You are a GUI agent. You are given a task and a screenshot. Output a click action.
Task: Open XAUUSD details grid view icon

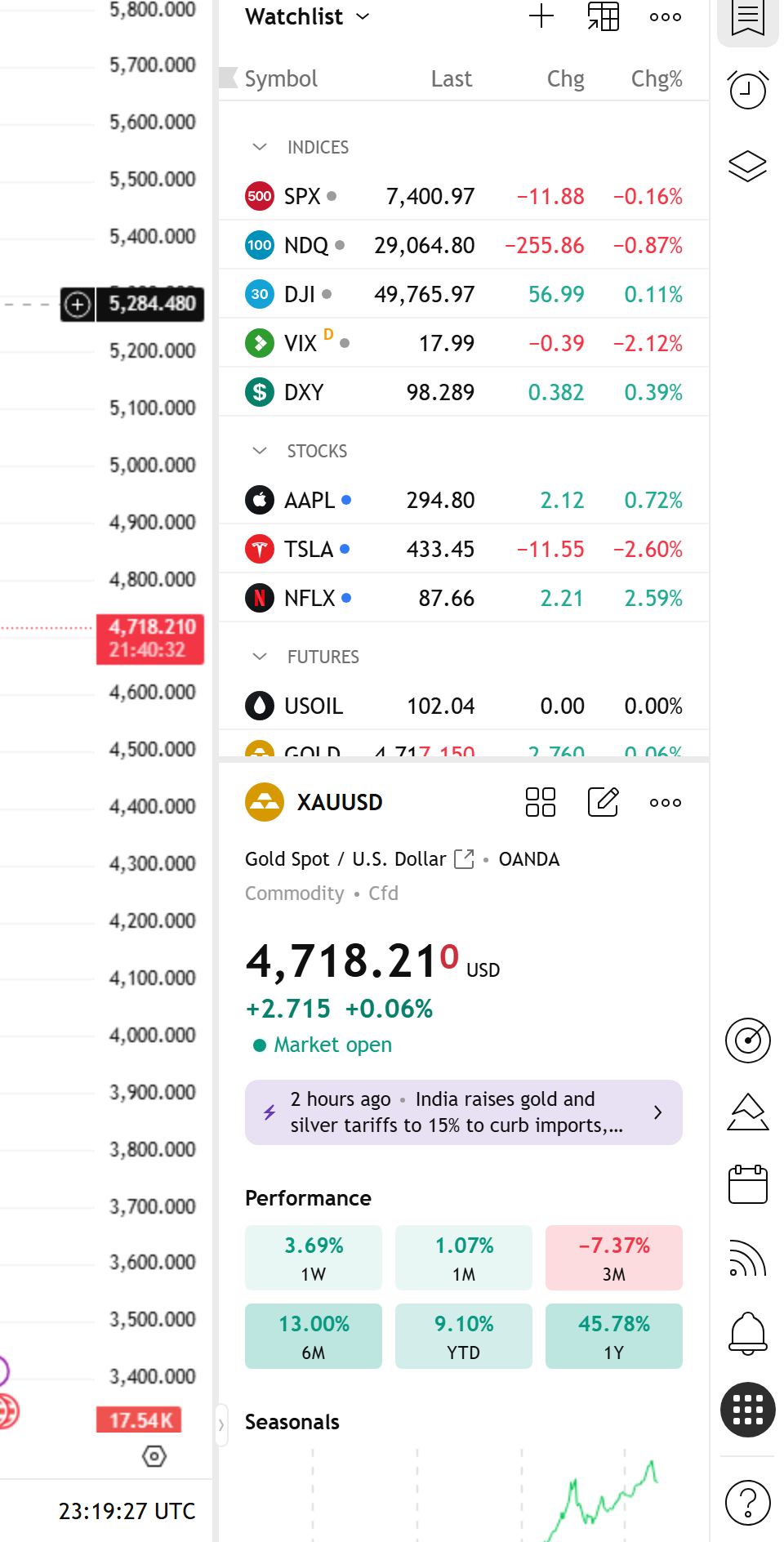pyautogui.click(x=541, y=802)
